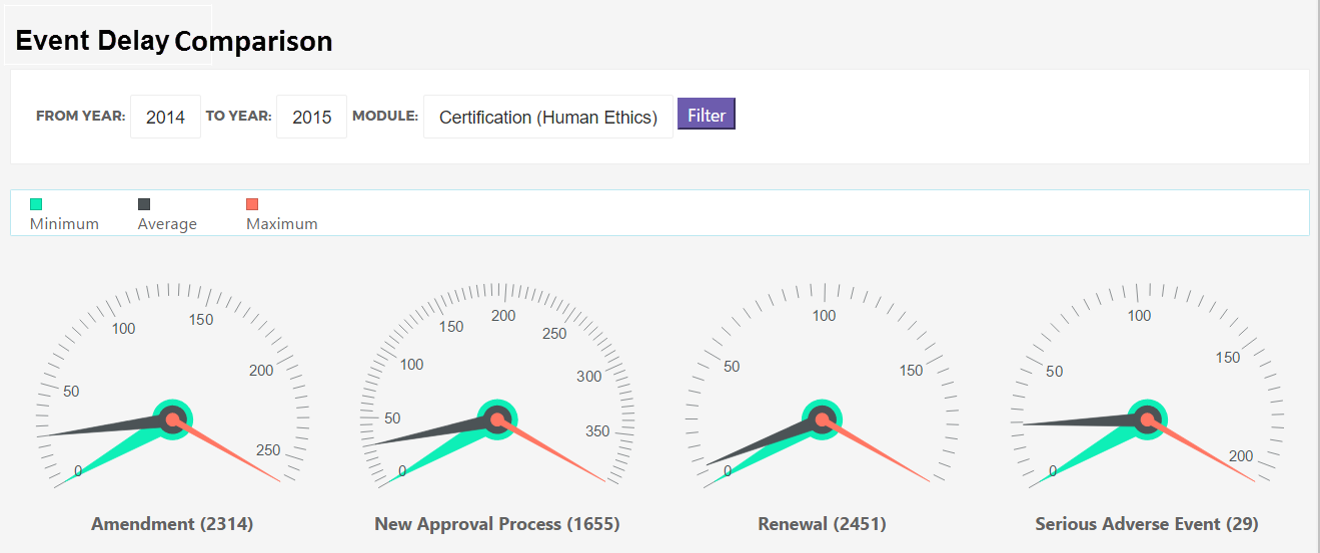The height and width of the screenshot is (553, 1320).
Task: Click the Event Delay Comparison heading
Action: pyautogui.click(x=173, y=41)
